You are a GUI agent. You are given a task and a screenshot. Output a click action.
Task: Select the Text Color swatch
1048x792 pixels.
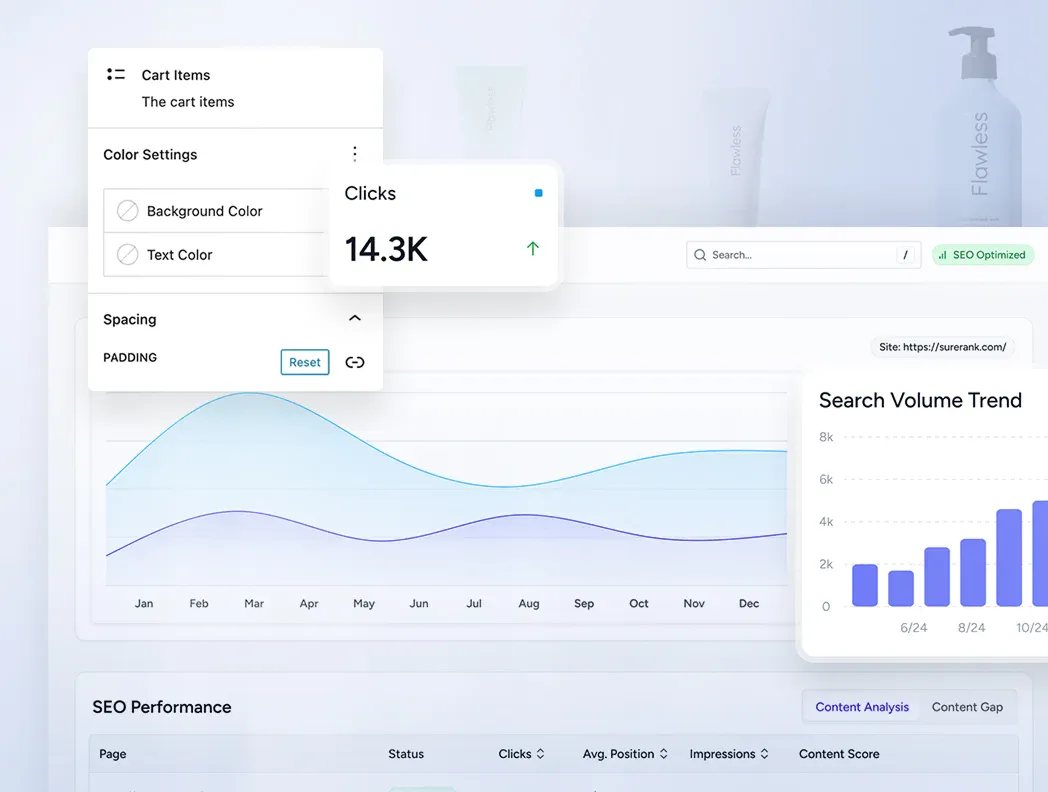[128, 255]
